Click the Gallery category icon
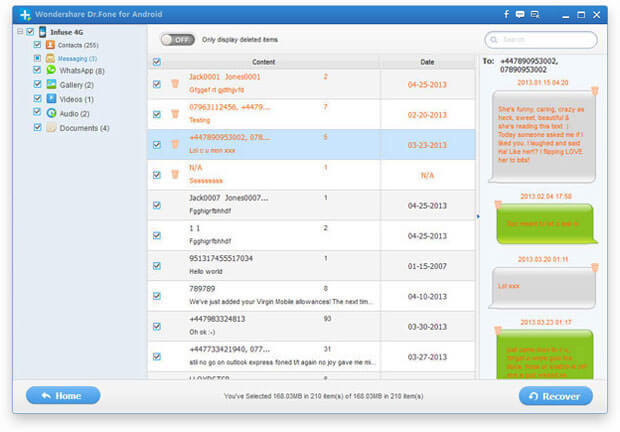 coord(51,84)
